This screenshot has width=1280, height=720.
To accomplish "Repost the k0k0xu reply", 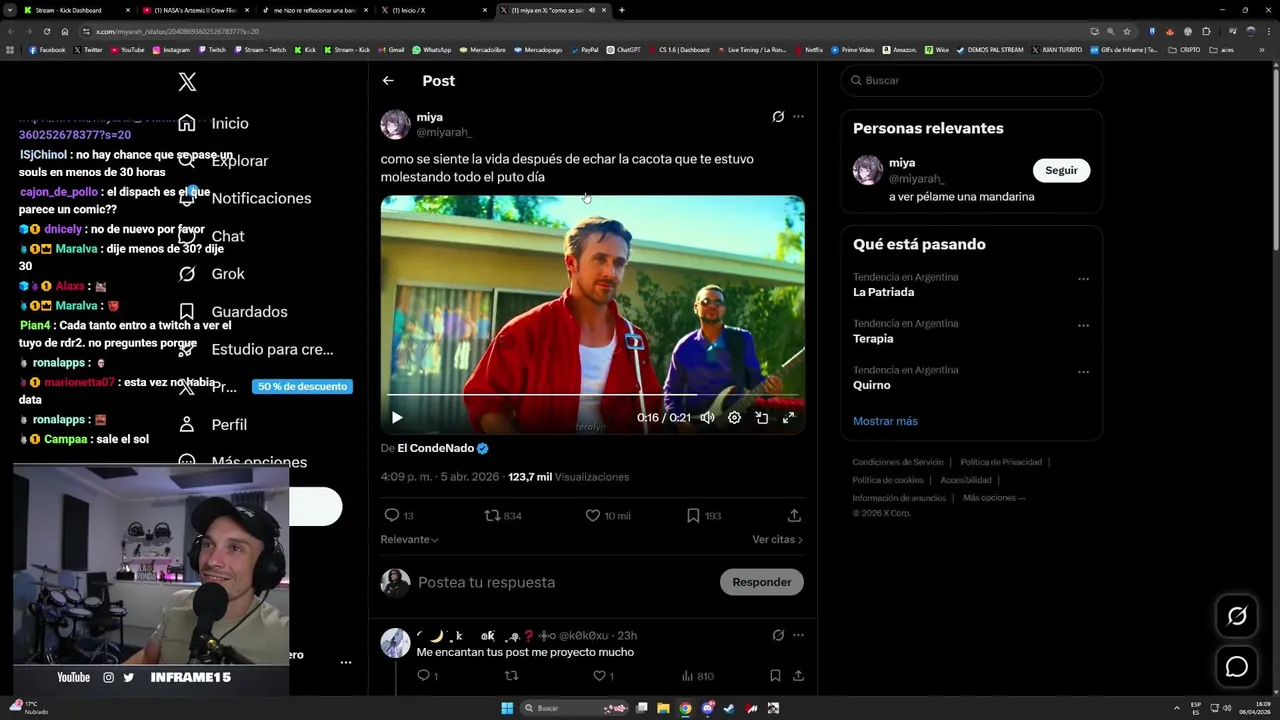I will tap(511, 676).
